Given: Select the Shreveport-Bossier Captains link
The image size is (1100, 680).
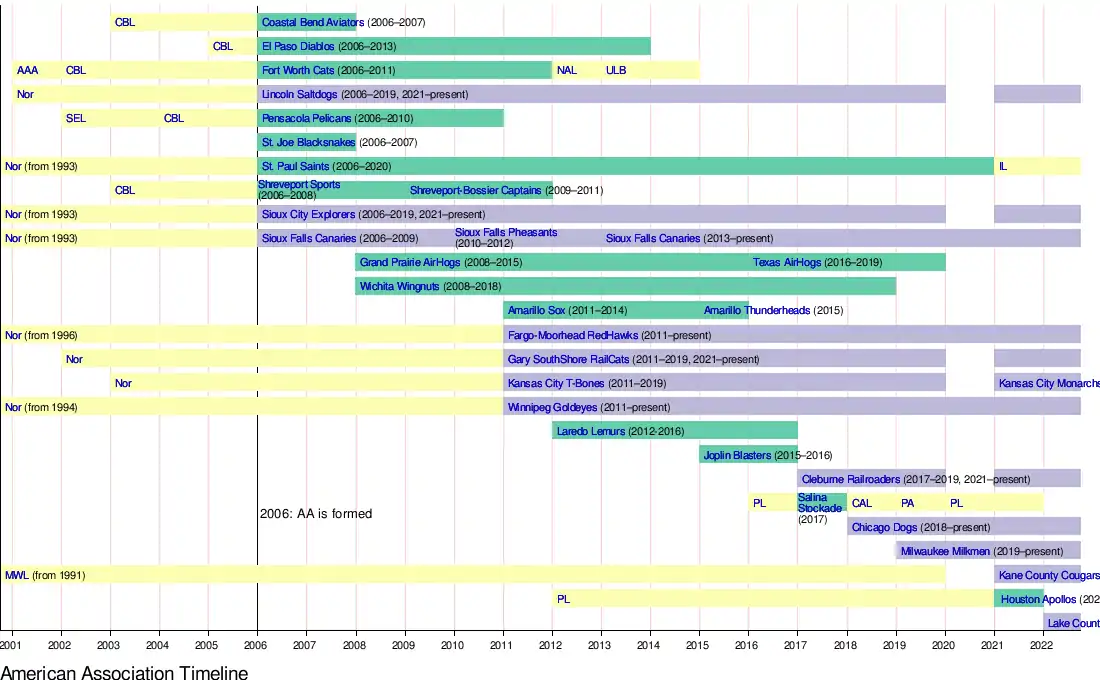Looking at the screenshot, I should [x=475, y=190].
